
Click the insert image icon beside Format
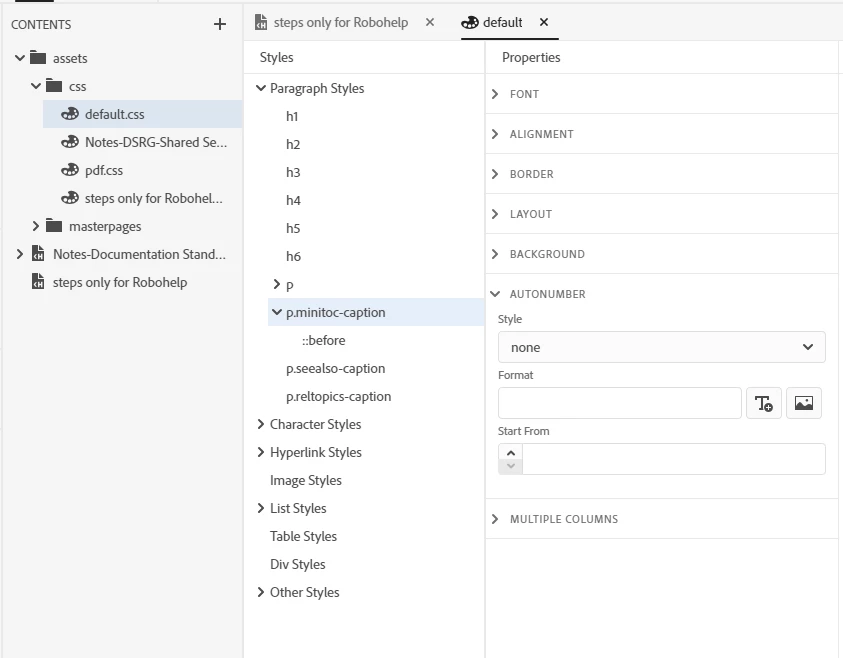804,403
